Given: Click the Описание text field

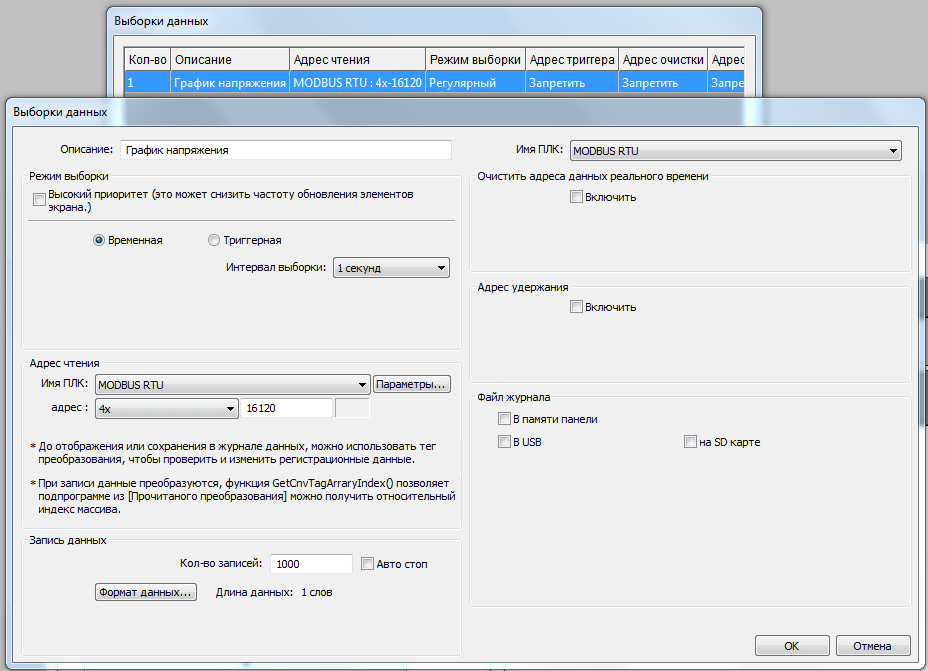Looking at the screenshot, I should pos(286,150).
